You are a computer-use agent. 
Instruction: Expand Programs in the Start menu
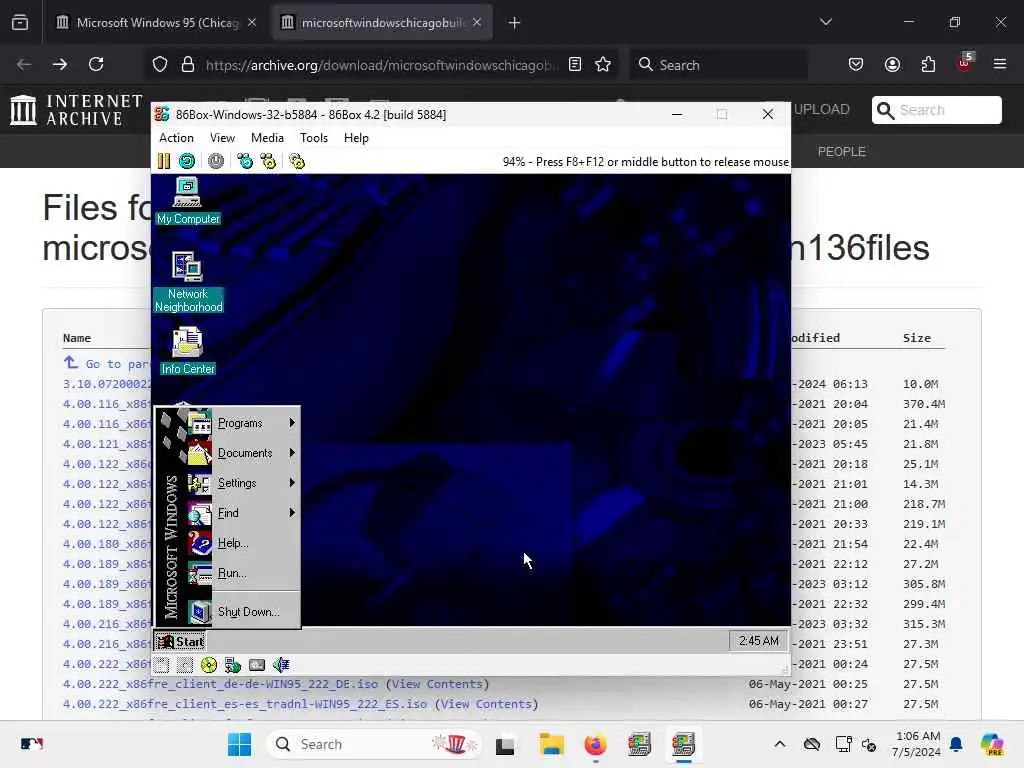point(242,423)
